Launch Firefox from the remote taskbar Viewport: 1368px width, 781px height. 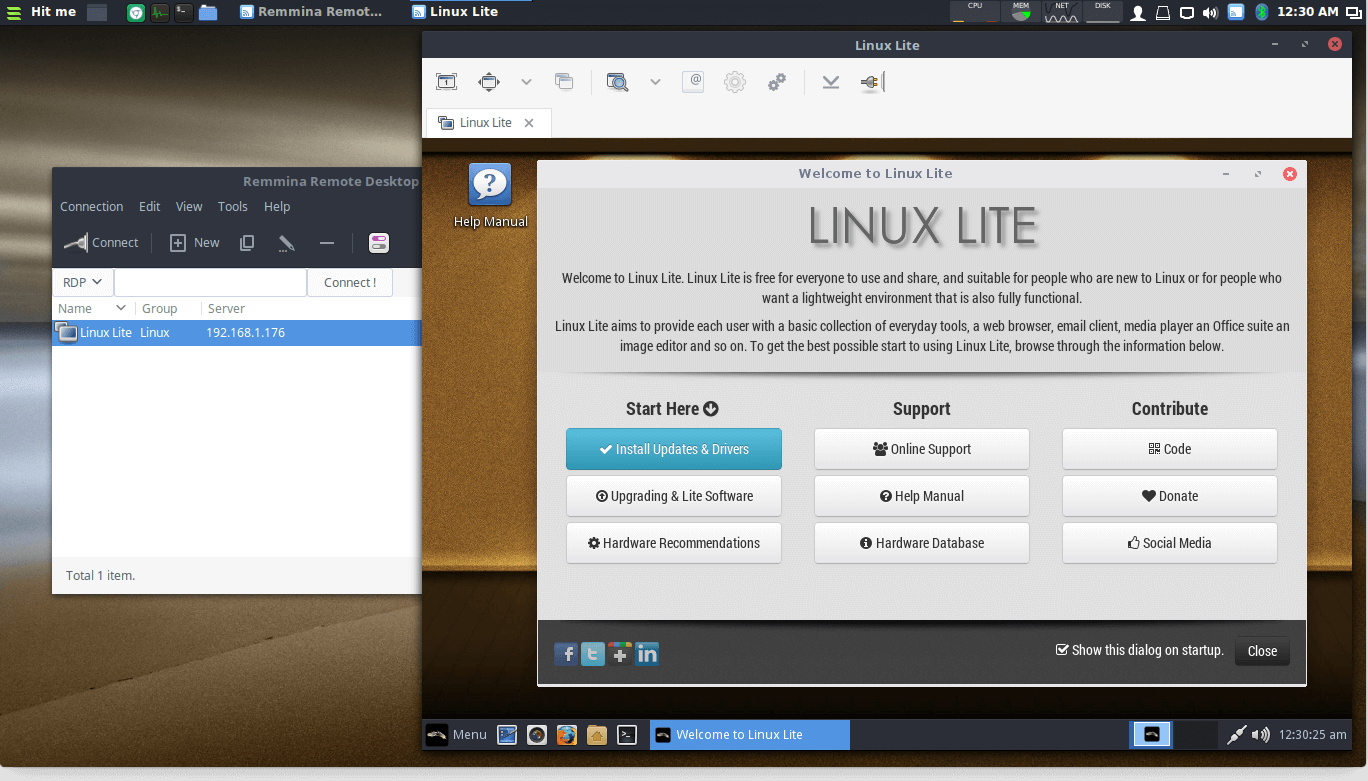click(x=567, y=735)
